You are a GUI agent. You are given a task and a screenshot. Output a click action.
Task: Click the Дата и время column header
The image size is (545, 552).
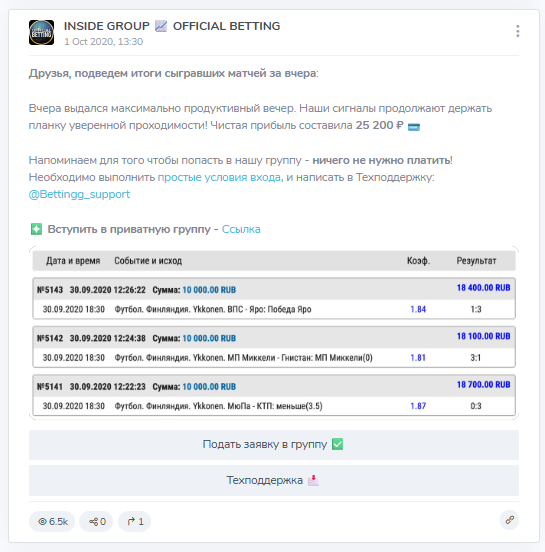73,261
